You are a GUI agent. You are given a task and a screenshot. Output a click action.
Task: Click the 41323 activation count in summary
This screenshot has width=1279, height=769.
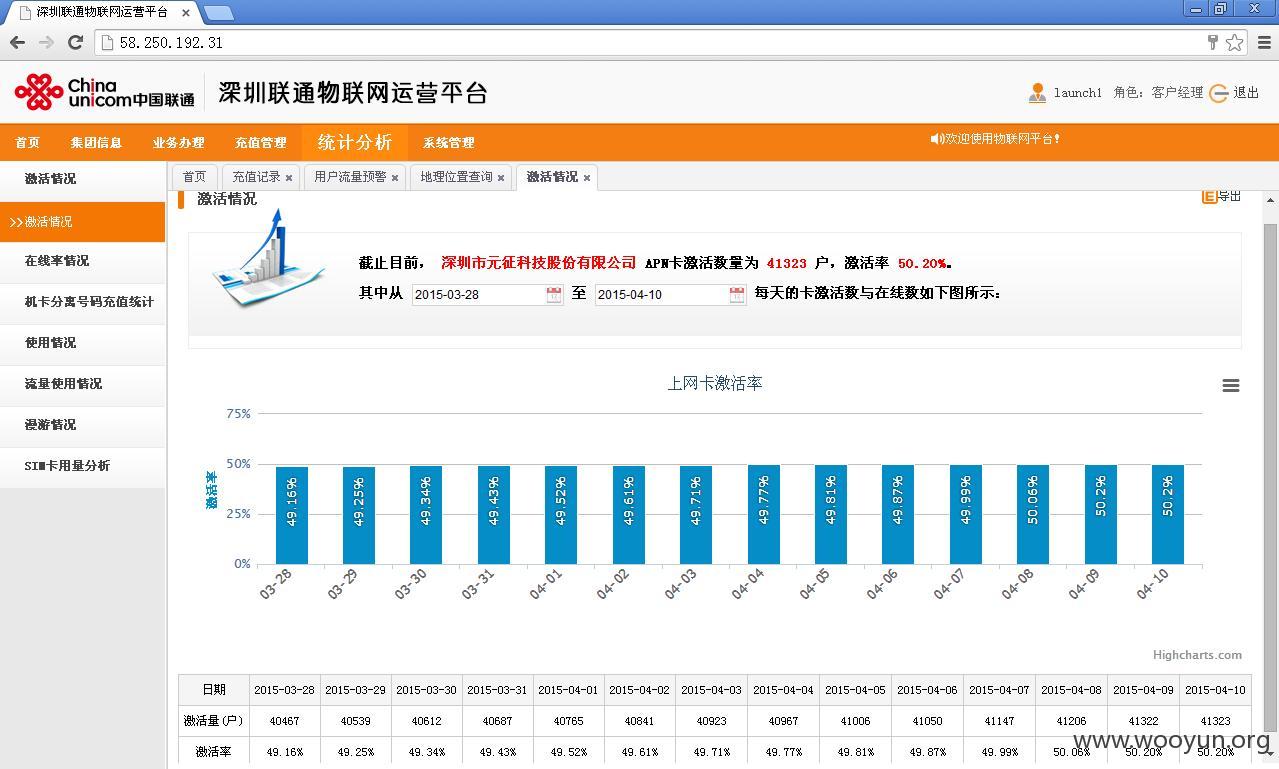(x=786, y=263)
